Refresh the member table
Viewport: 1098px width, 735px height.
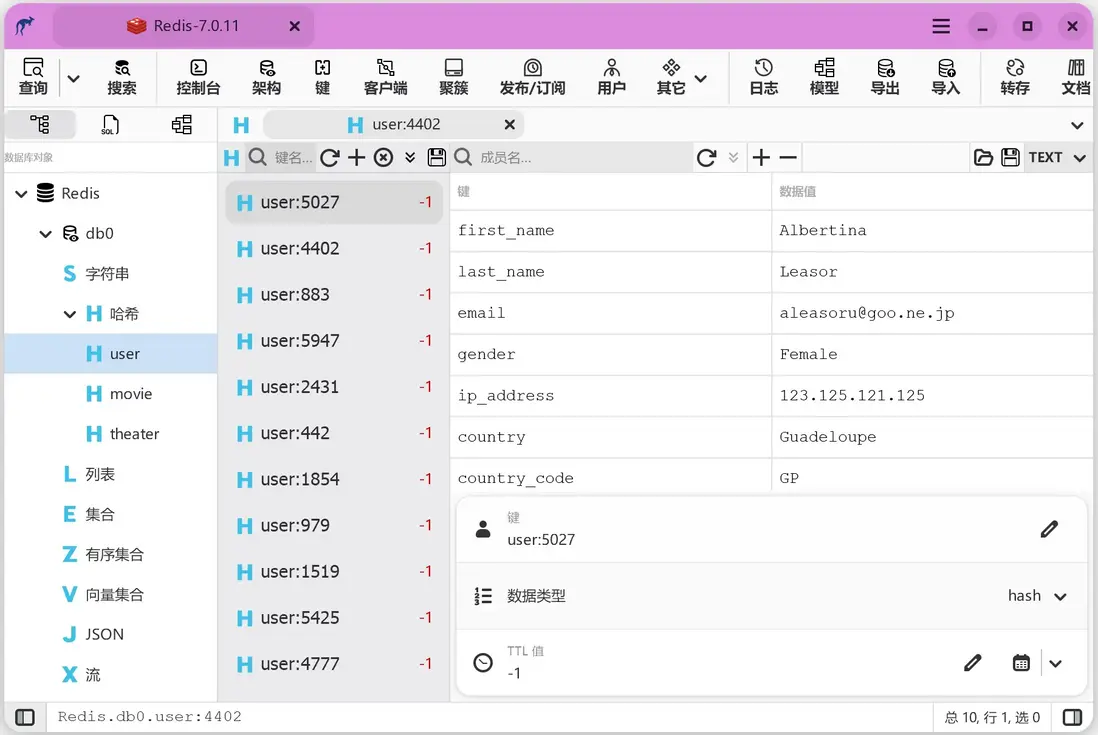click(x=707, y=158)
